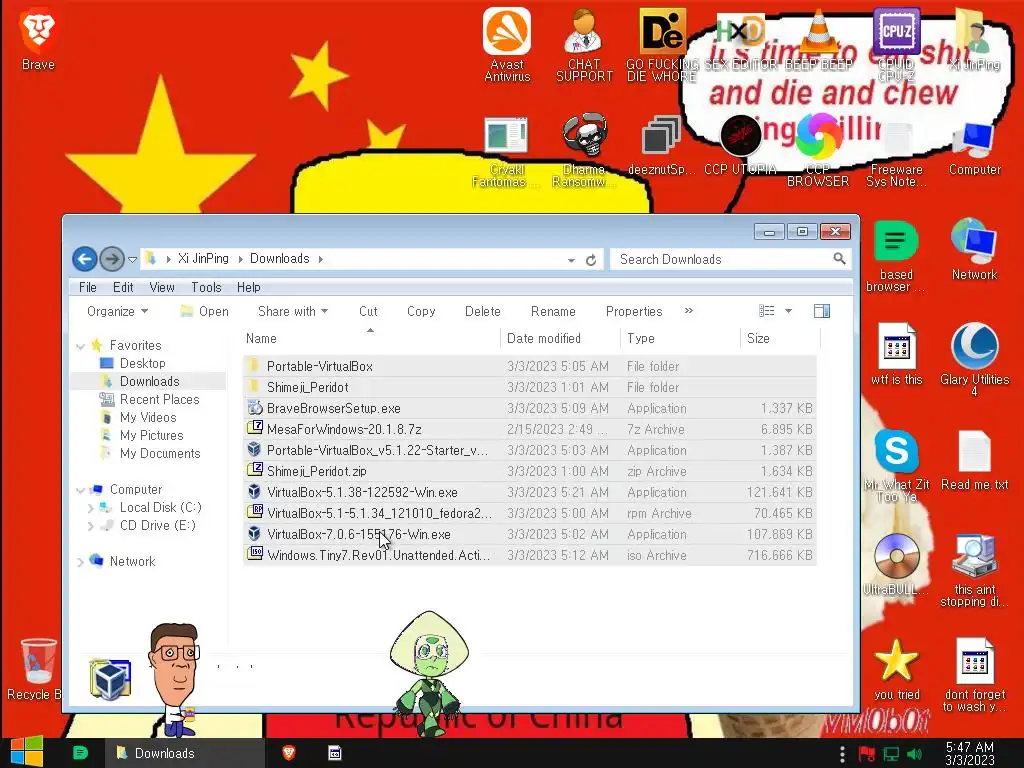Open the Skype desktop icon

click(x=896, y=465)
